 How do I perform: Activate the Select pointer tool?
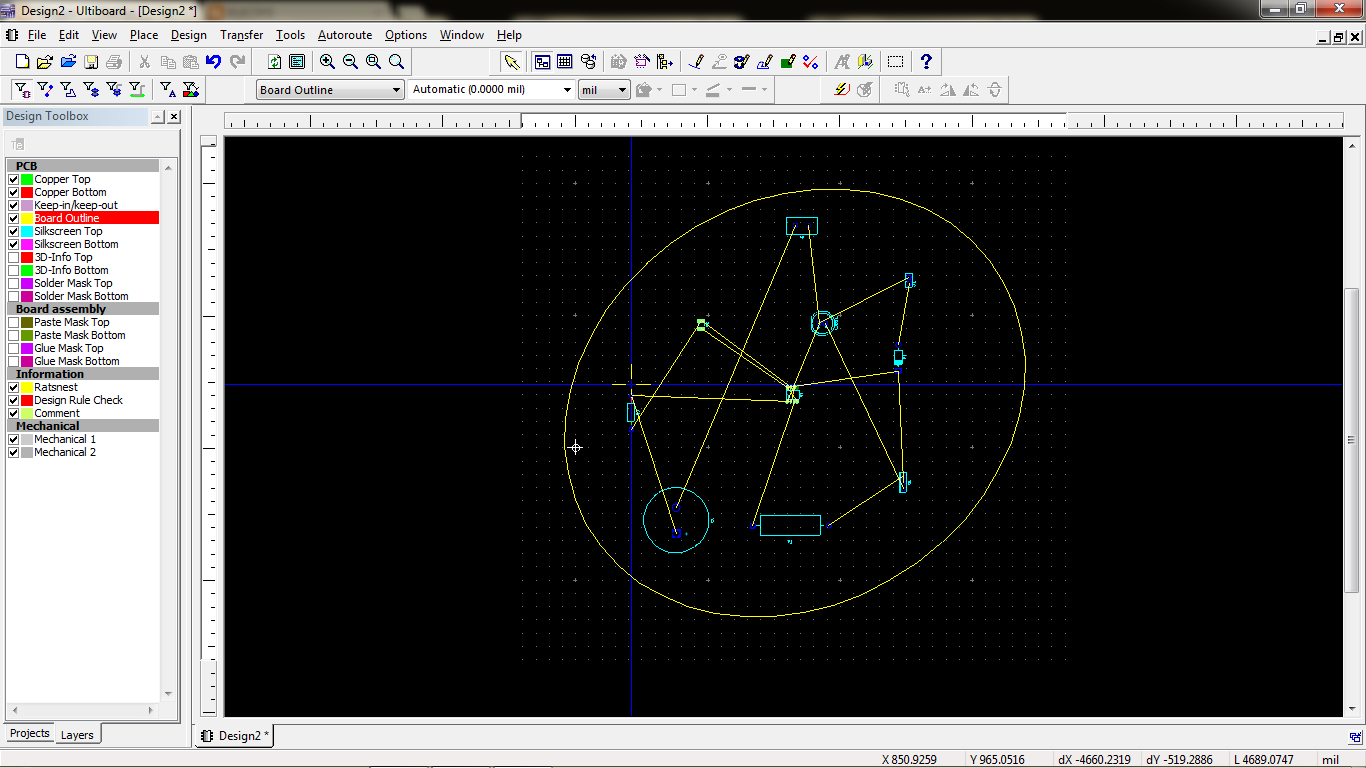click(x=510, y=61)
